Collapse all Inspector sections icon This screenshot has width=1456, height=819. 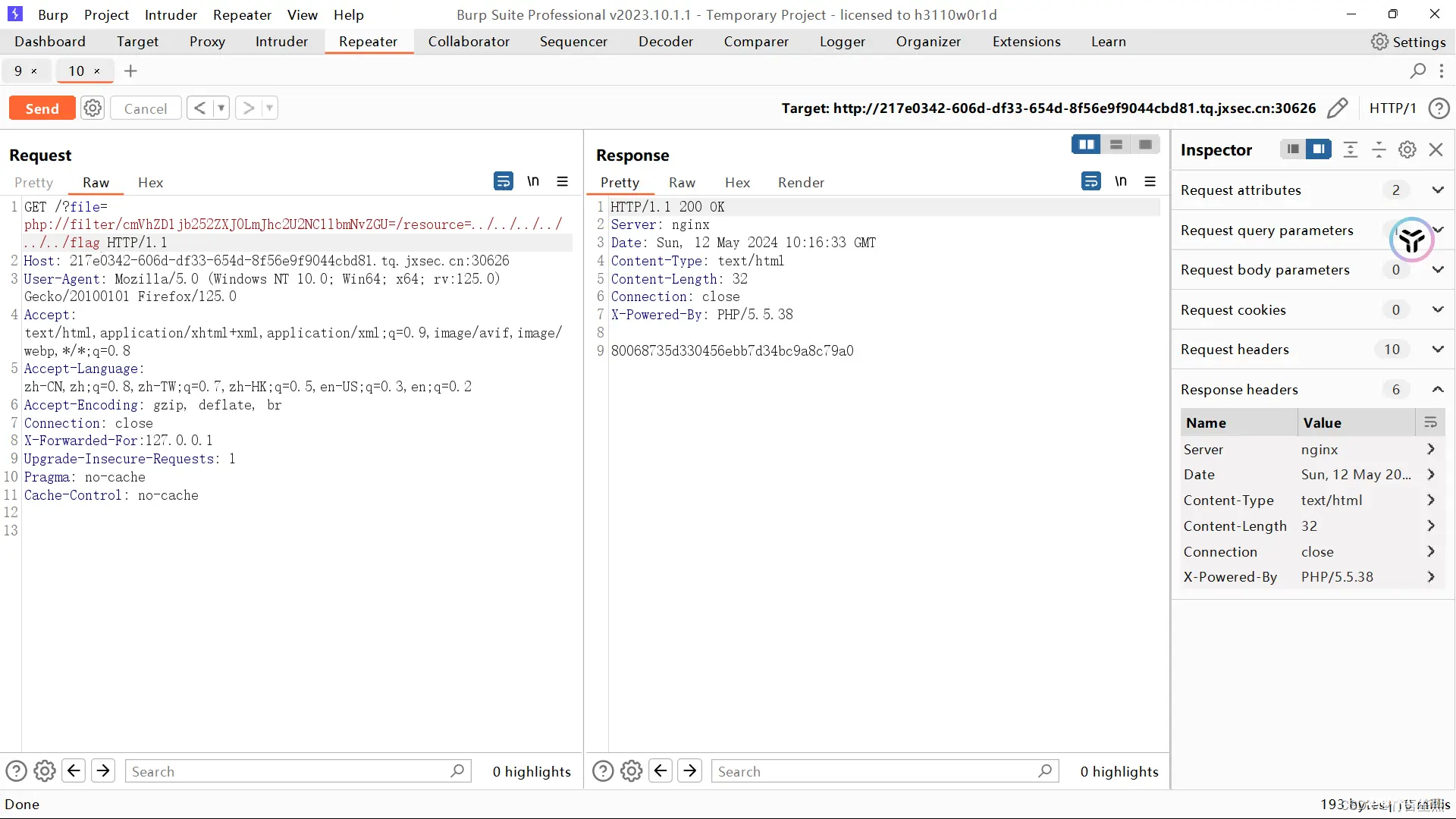1379,149
